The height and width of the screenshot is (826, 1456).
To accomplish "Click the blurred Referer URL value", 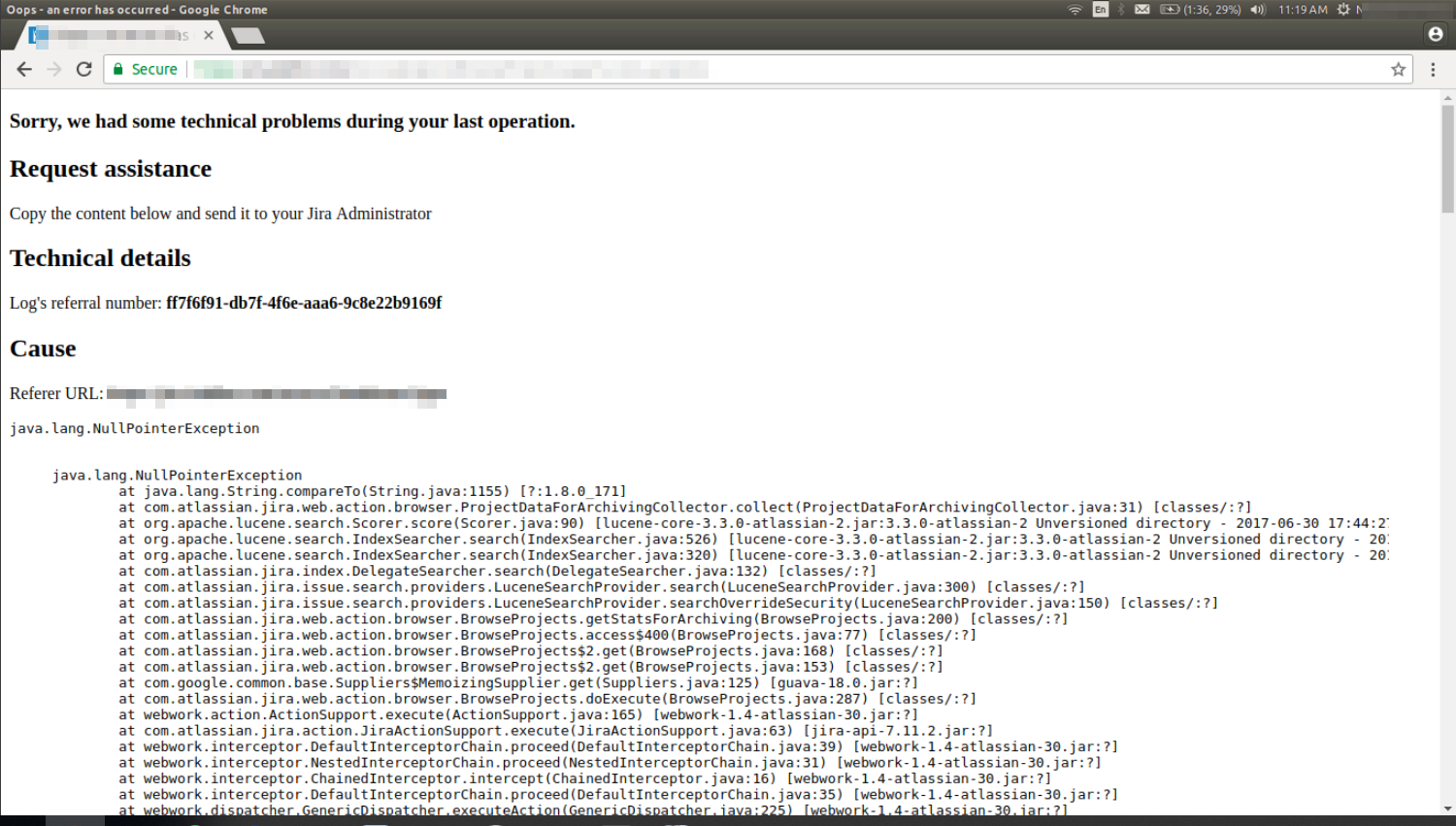I will pyautogui.click(x=277, y=393).
